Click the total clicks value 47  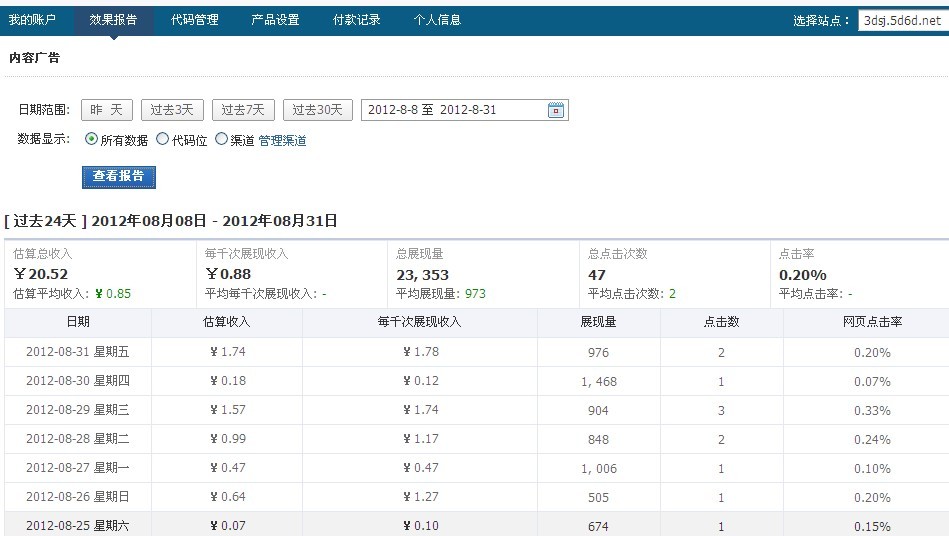[x=597, y=275]
